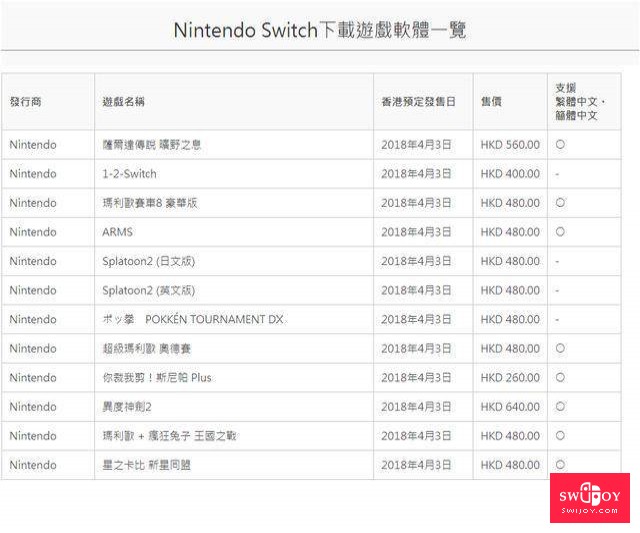
Task: Select the HKD 640.00 price
Action: coord(510,407)
